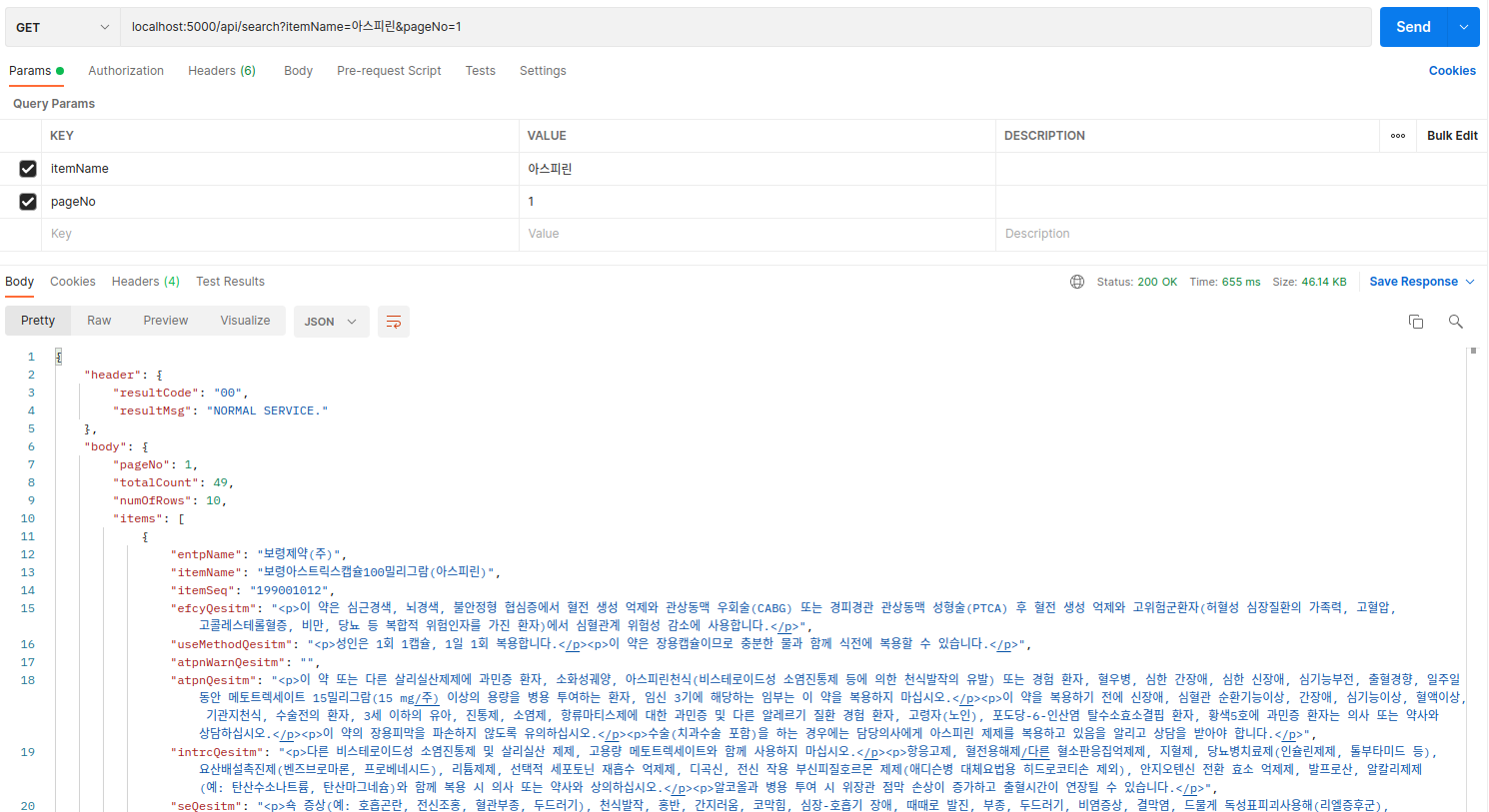
Task: Click the empty Description input field
Action: [1239, 234]
